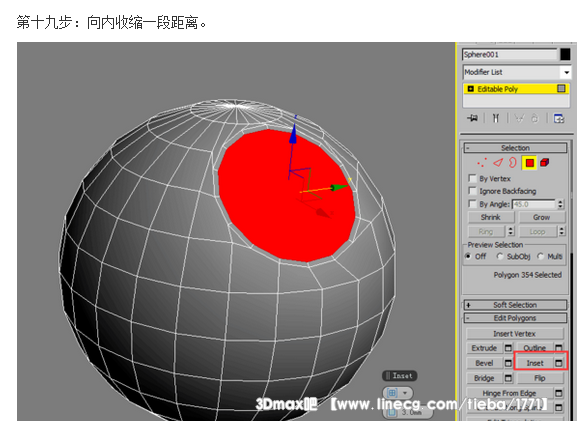Open the Modifier List dropdown
577x421 pixels.
566,72
